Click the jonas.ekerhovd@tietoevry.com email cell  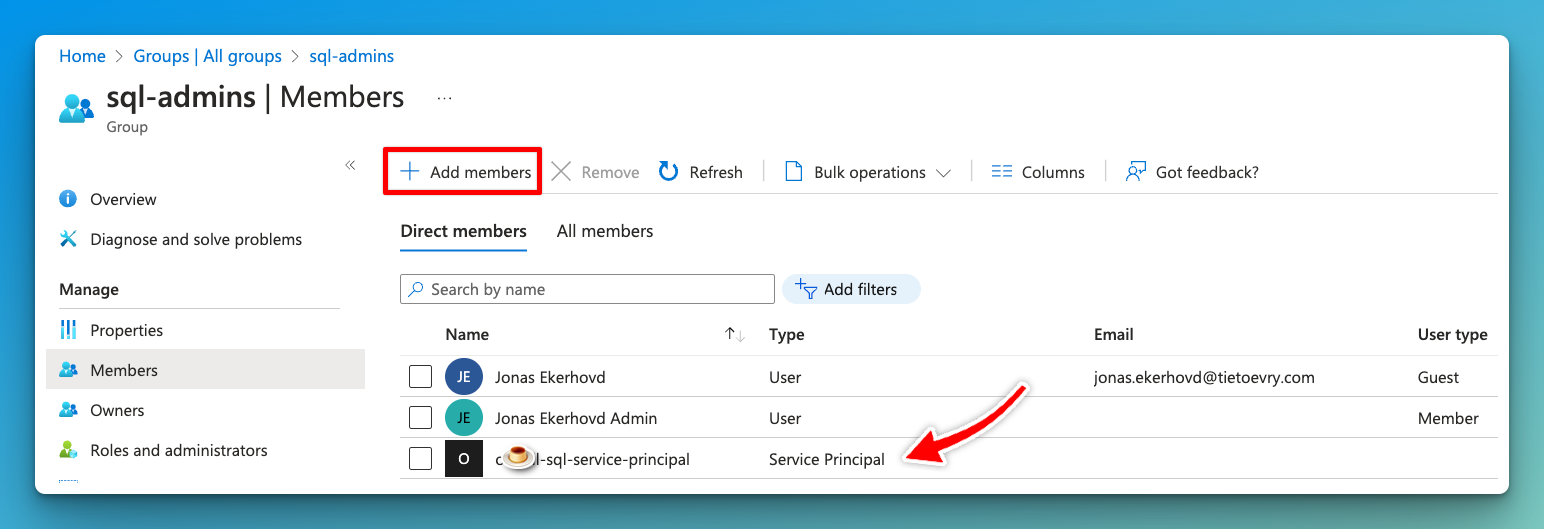[x=1205, y=377]
